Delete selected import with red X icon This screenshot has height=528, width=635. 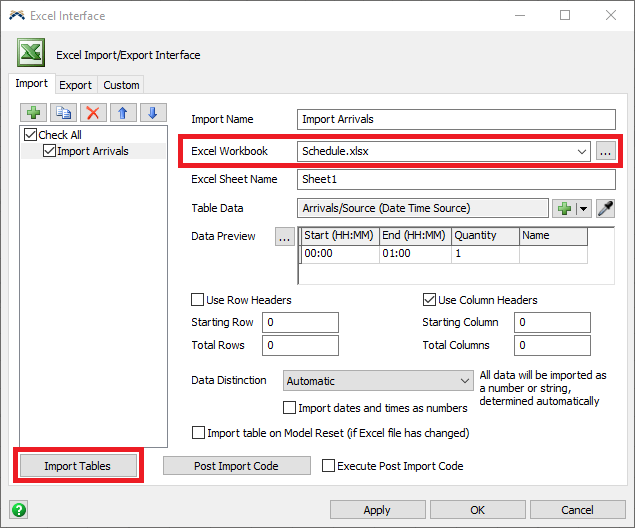click(93, 113)
